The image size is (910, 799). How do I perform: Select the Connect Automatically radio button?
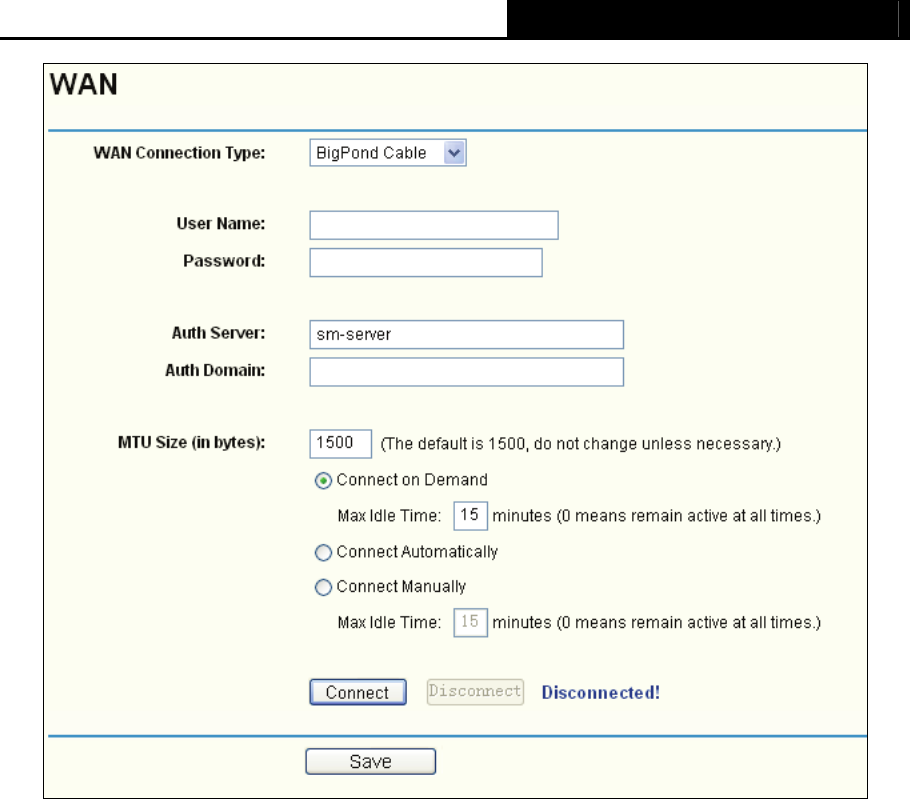tap(323, 552)
